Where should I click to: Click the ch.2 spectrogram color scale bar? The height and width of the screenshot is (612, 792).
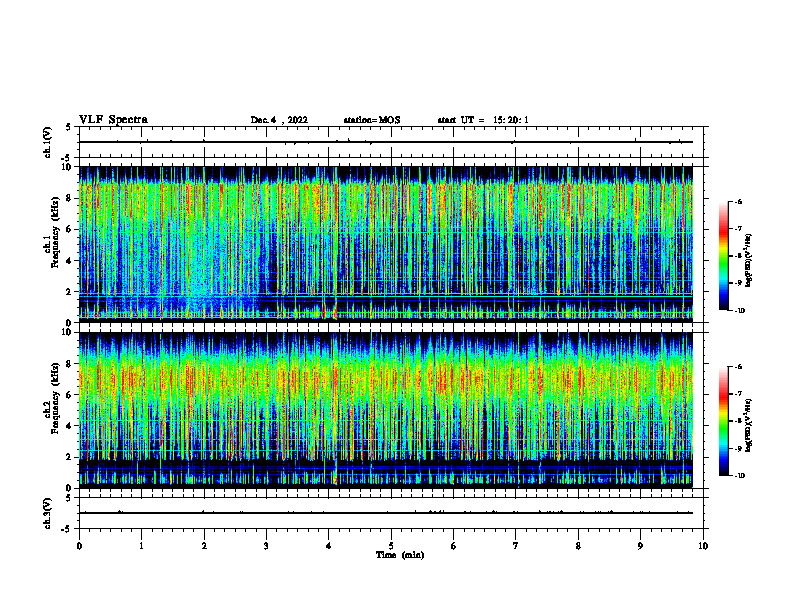point(724,421)
